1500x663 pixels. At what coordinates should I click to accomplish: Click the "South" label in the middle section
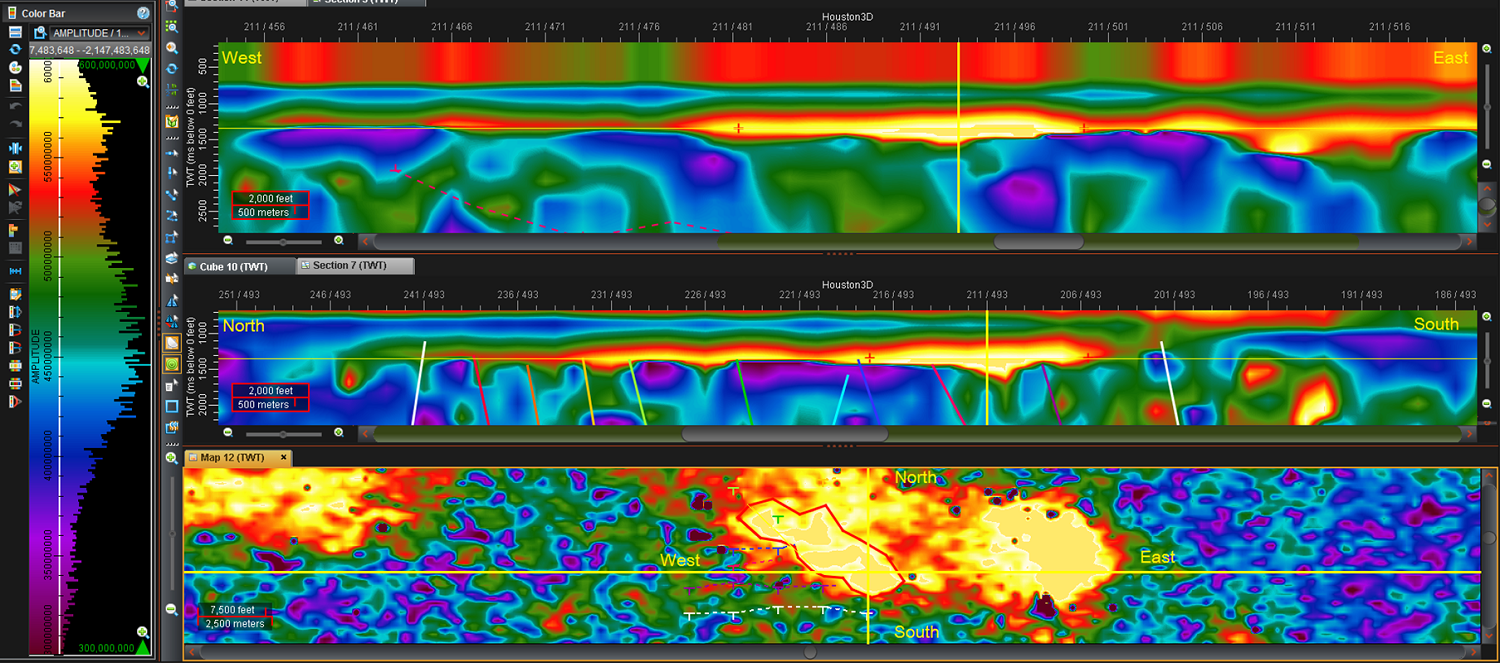pyautogui.click(x=1436, y=324)
